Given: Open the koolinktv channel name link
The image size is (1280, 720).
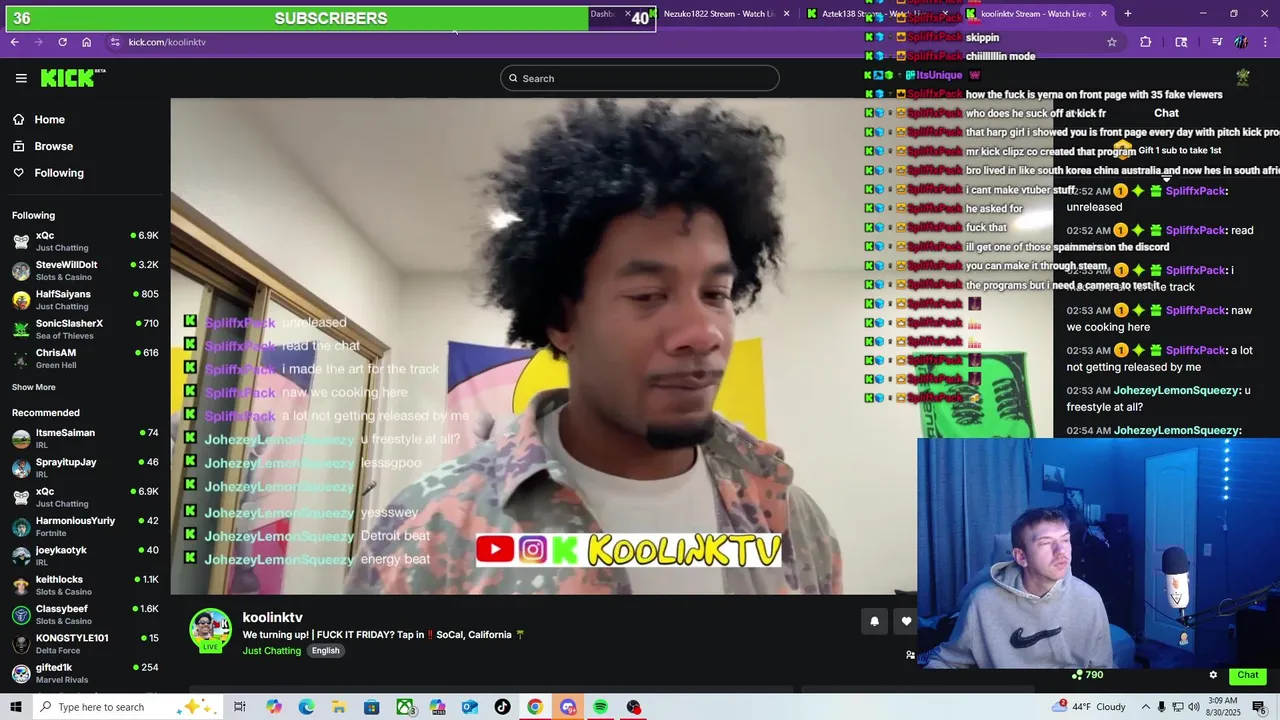Looking at the screenshot, I should pos(272,617).
